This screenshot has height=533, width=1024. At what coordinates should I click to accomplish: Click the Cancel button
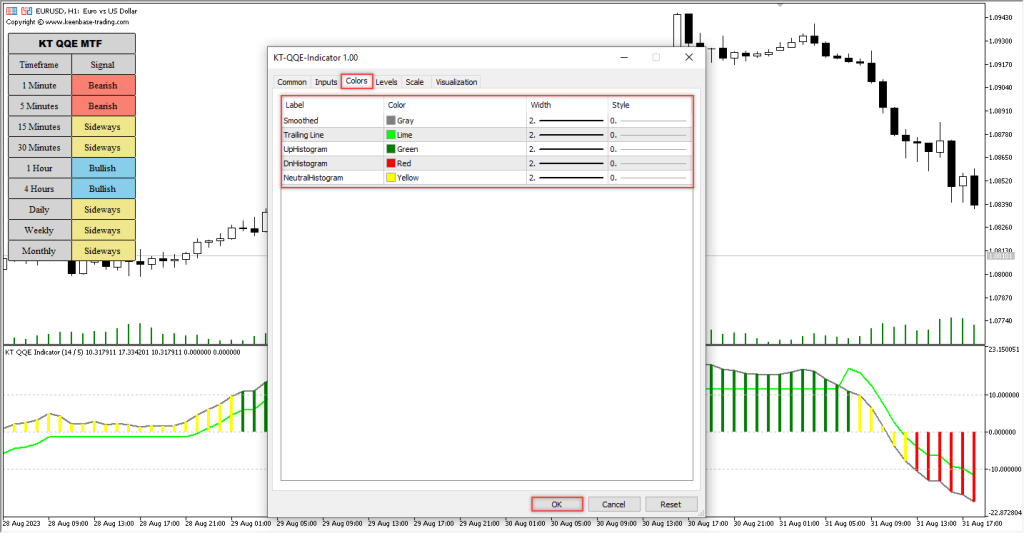[x=614, y=504]
